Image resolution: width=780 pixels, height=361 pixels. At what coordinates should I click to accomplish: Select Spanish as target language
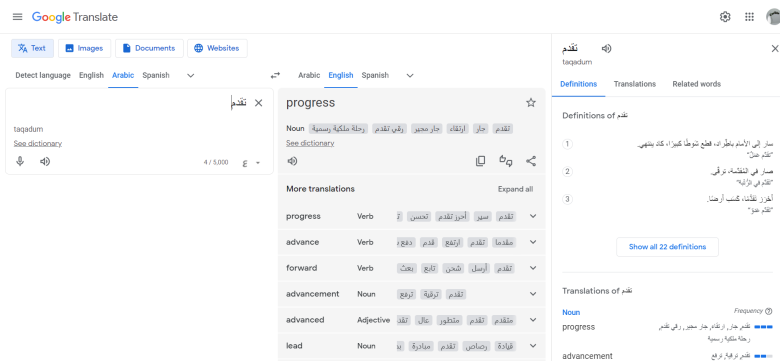[375, 76]
